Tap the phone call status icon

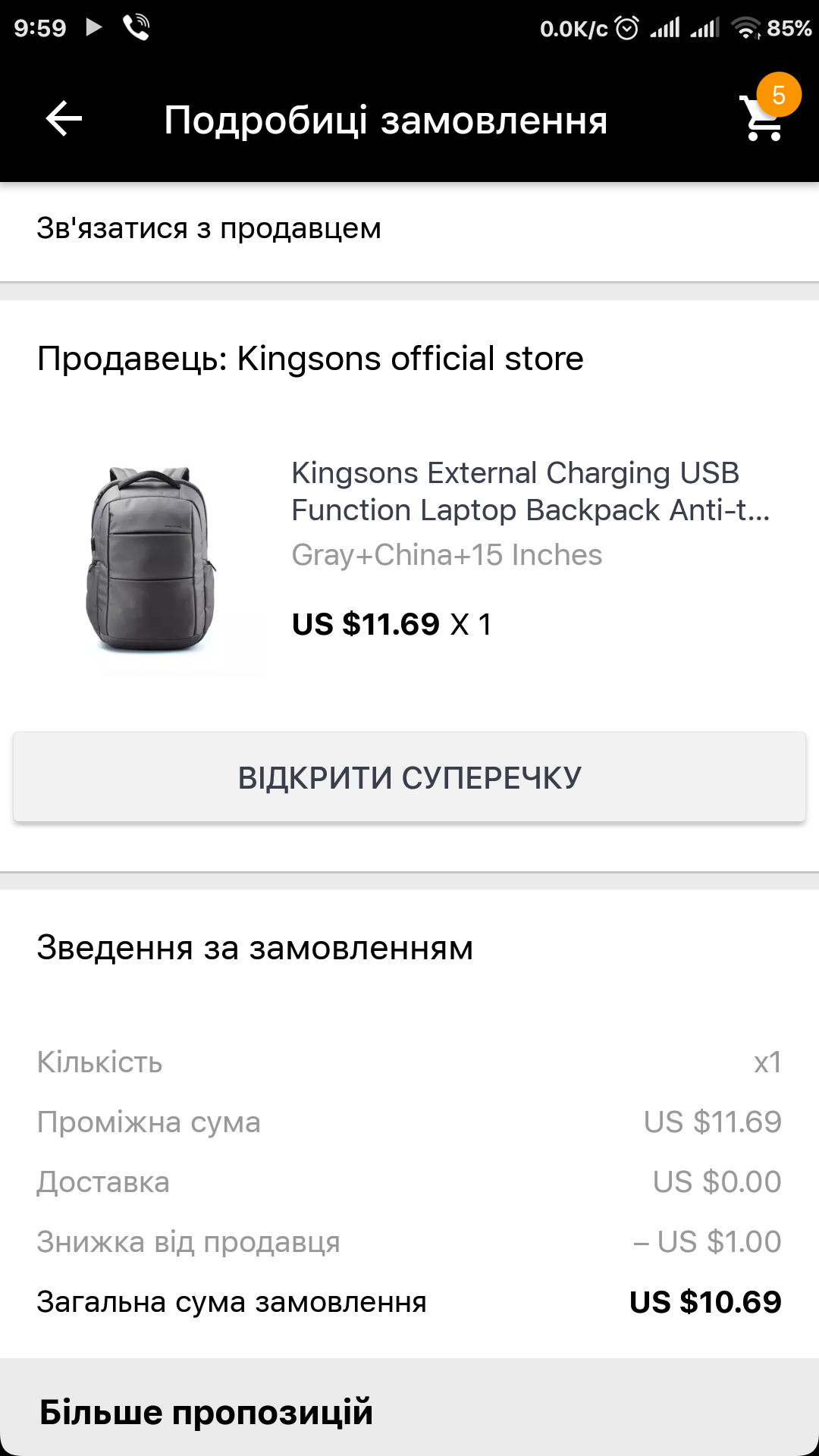point(136,28)
